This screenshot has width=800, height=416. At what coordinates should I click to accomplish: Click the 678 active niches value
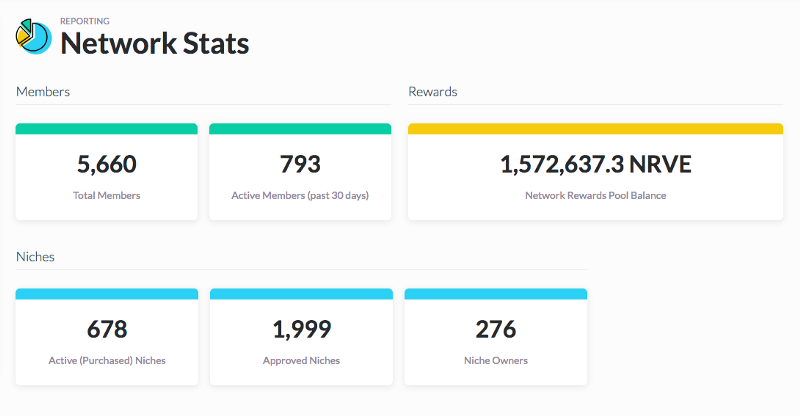click(107, 329)
